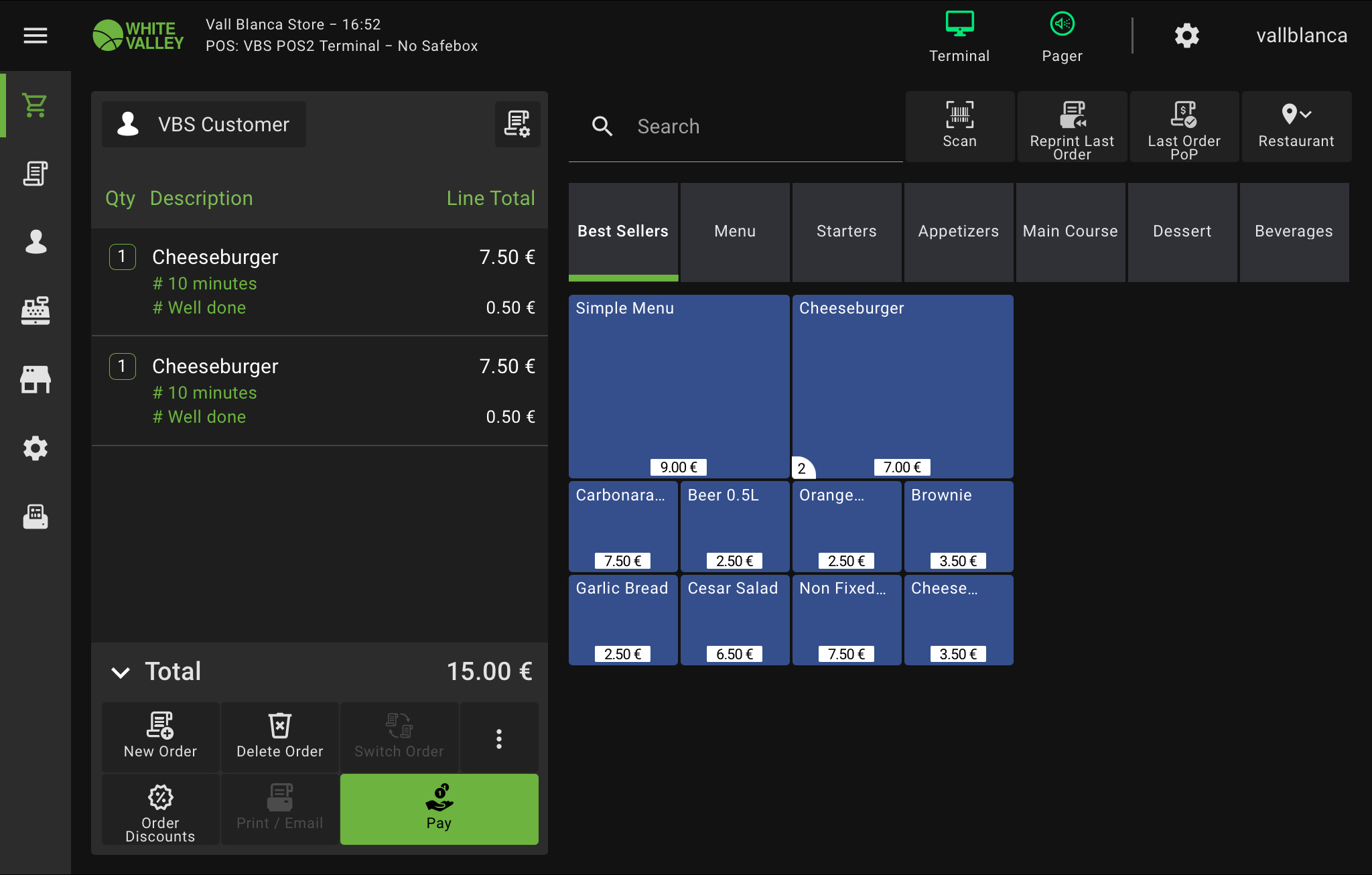Add Brownie product tile to order

tap(958, 526)
